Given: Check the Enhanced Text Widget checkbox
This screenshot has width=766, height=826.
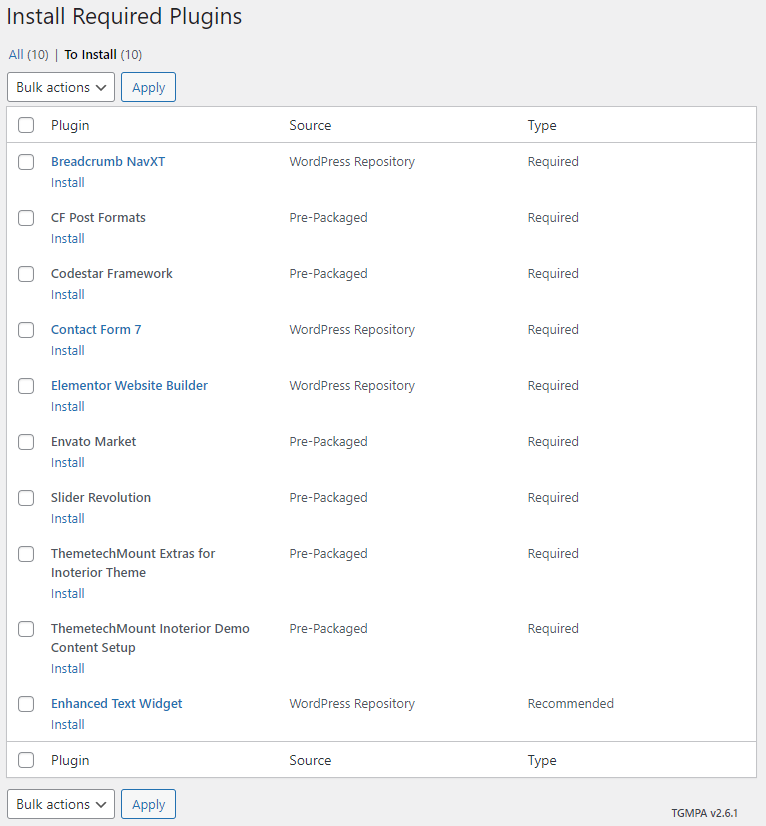Looking at the screenshot, I should (x=26, y=704).
